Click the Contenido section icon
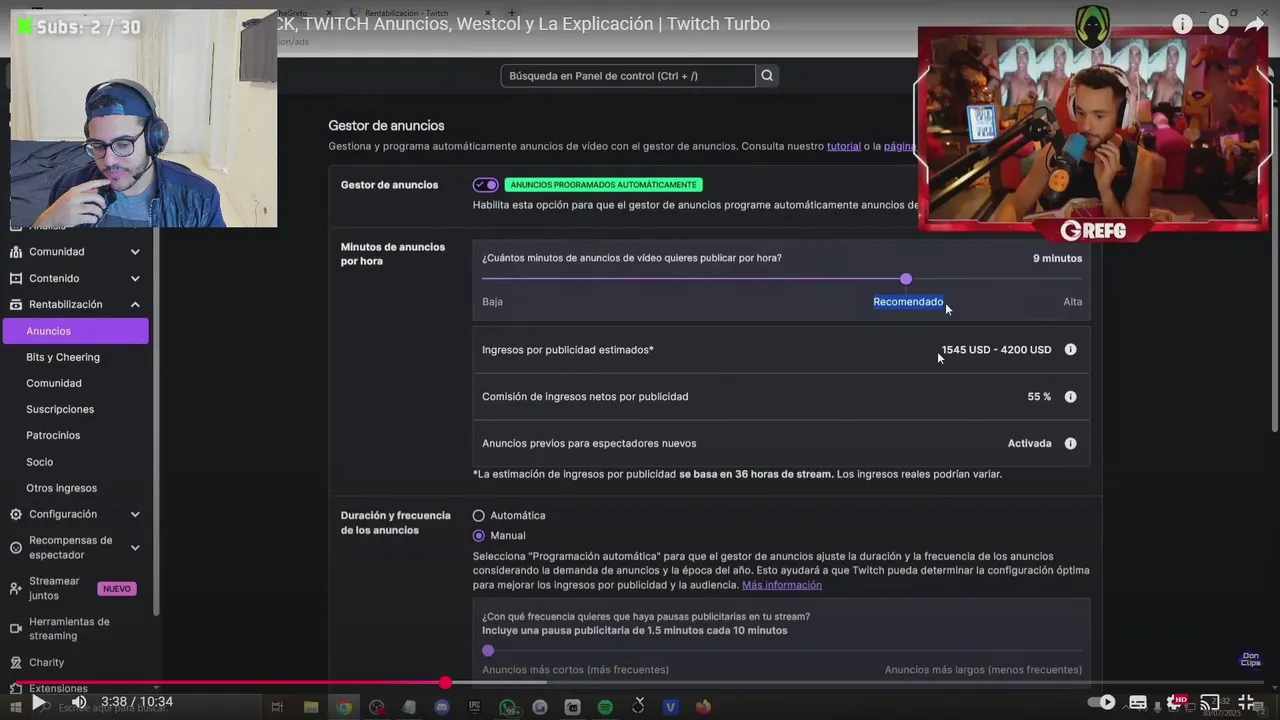 pyautogui.click(x=15, y=278)
